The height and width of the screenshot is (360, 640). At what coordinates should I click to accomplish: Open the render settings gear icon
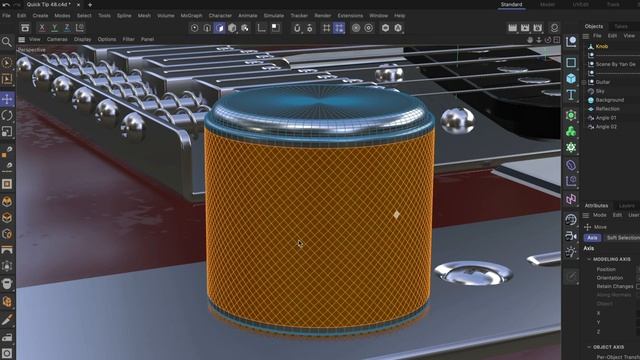point(554,28)
